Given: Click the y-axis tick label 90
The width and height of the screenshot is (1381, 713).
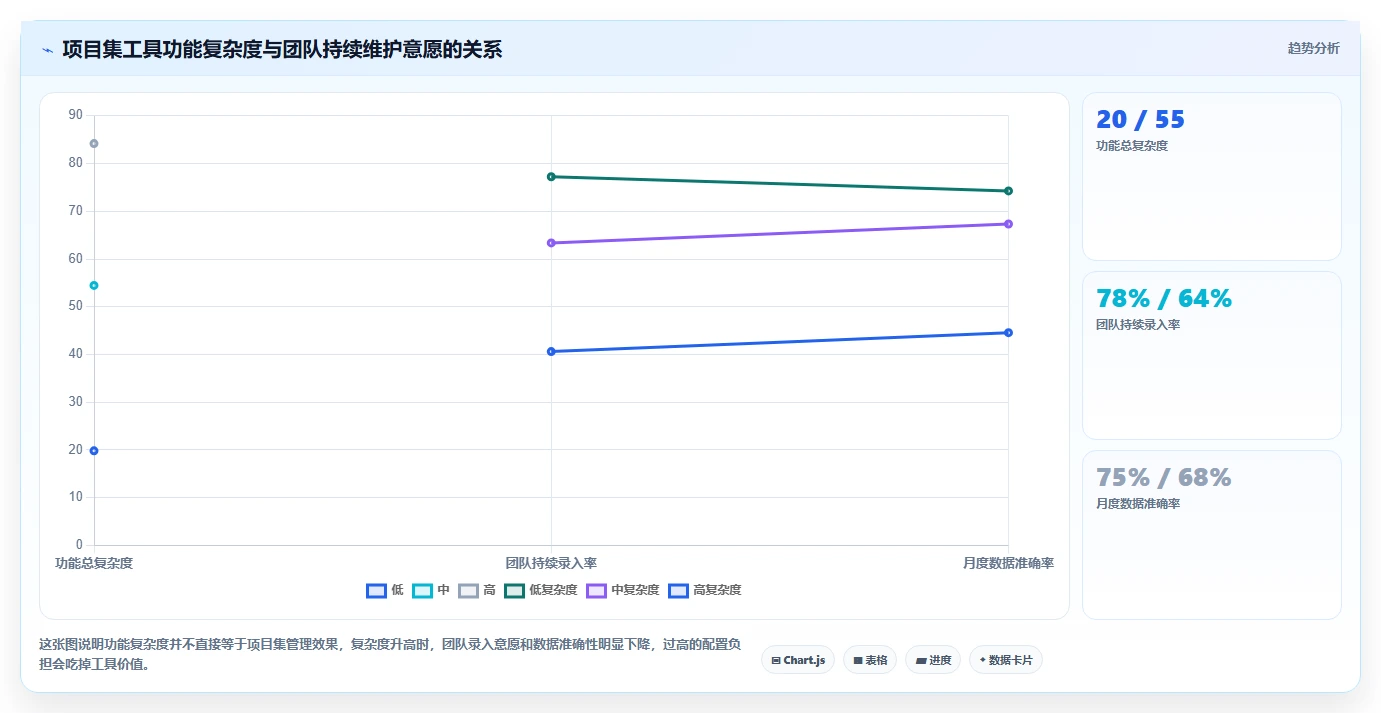Looking at the screenshot, I should (76, 115).
